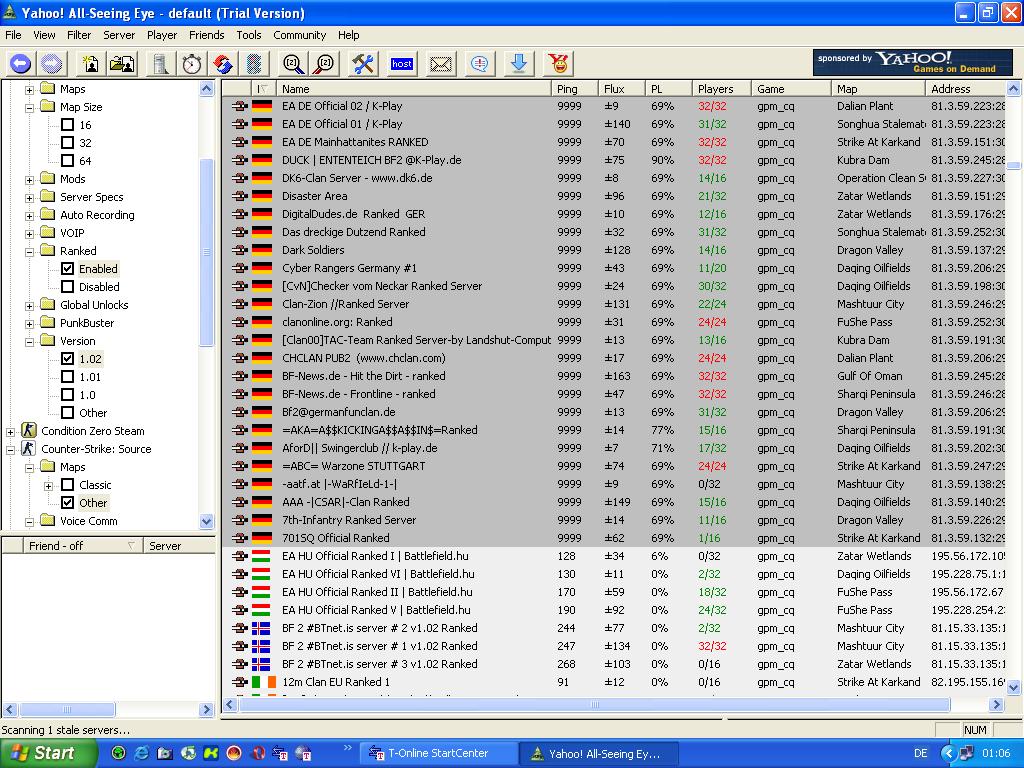Click the All-Seeing Eye title bar icon

point(9,12)
